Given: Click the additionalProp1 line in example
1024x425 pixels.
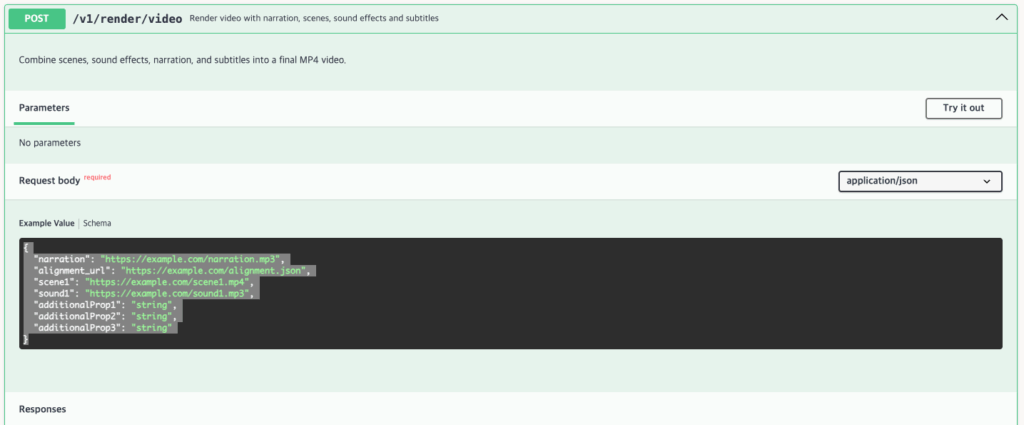Looking at the screenshot, I should click(104, 306).
